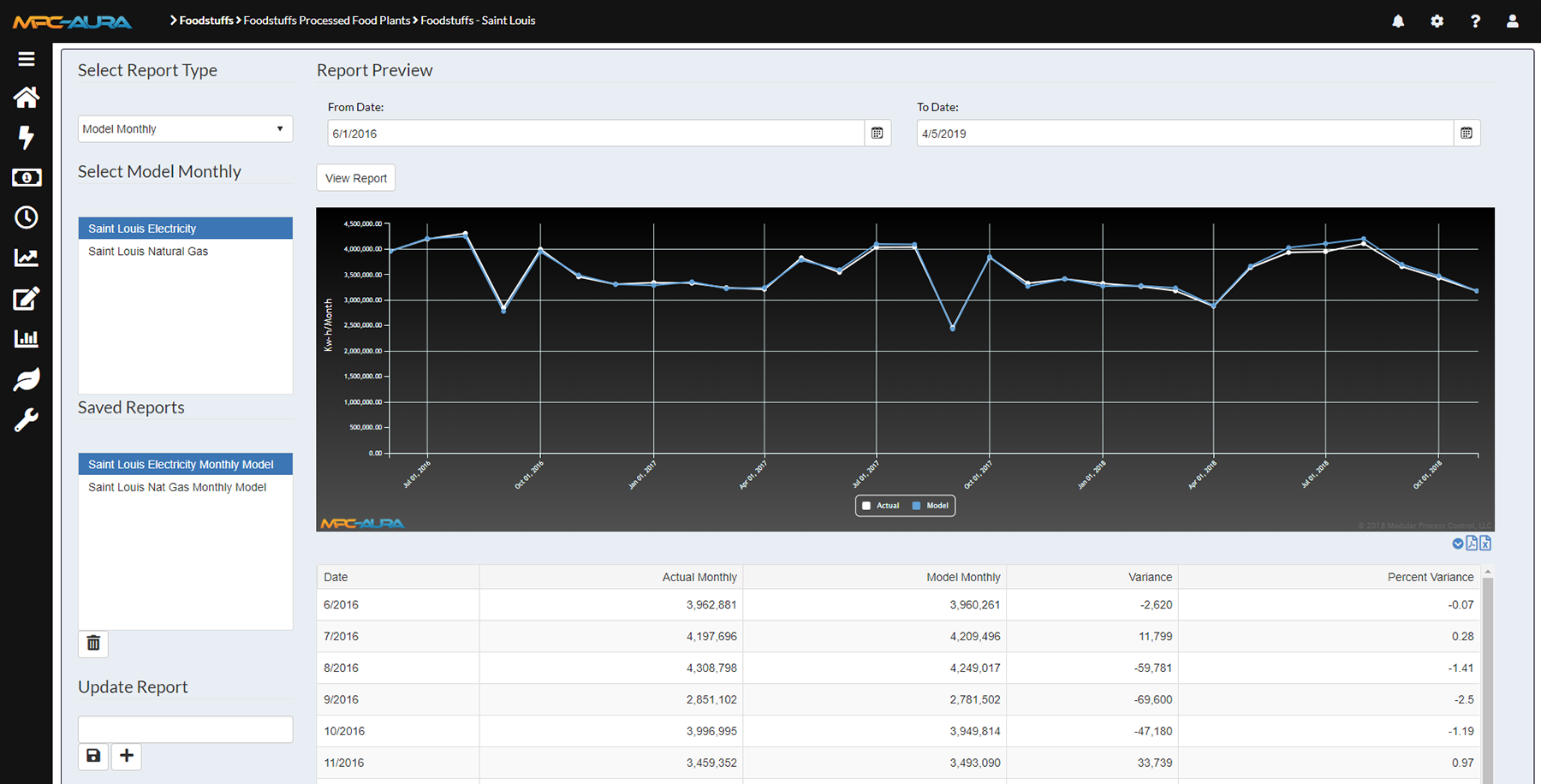Open Foodstuffs - Saint Louis breadcrumb
The height and width of the screenshot is (784, 1541).
tap(478, 21)
